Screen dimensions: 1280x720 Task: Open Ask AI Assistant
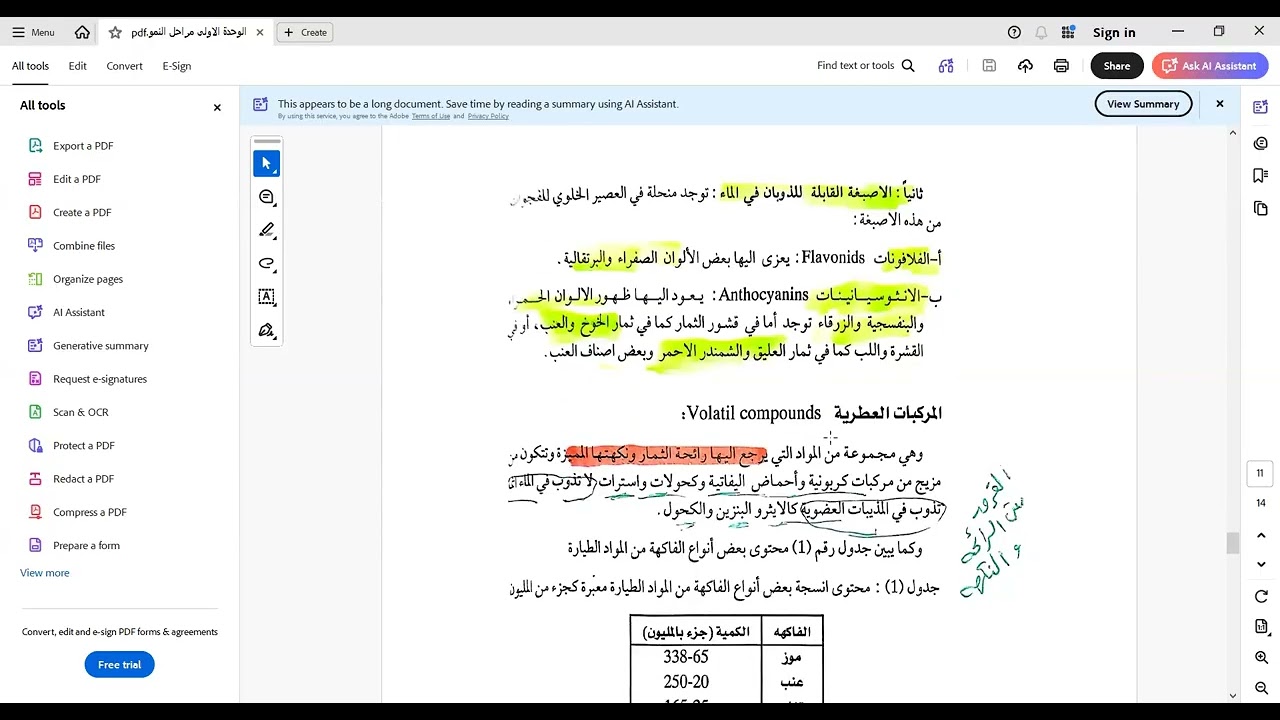click(1210, 66)
